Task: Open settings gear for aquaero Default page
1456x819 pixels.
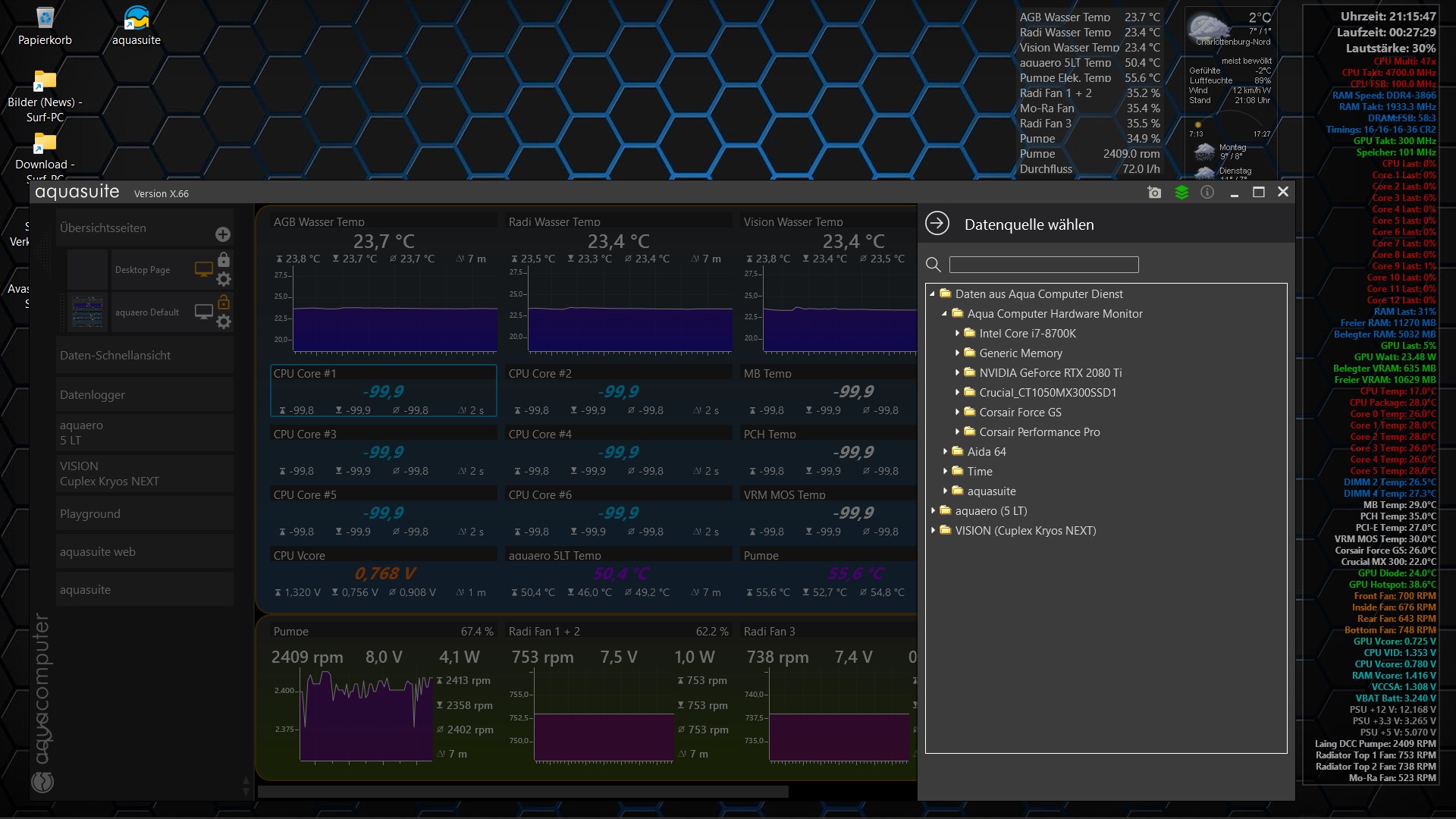Action: tap(224, 322)
